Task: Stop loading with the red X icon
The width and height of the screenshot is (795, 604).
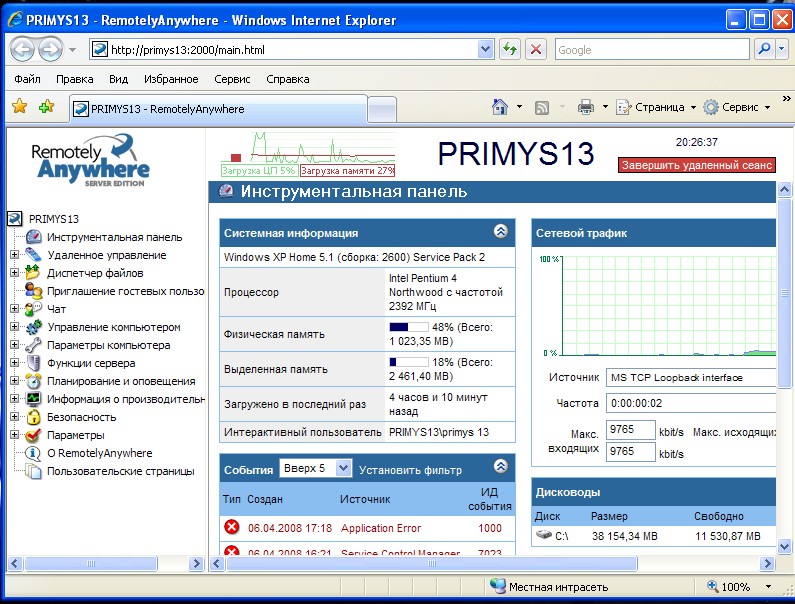Action: 535,50
